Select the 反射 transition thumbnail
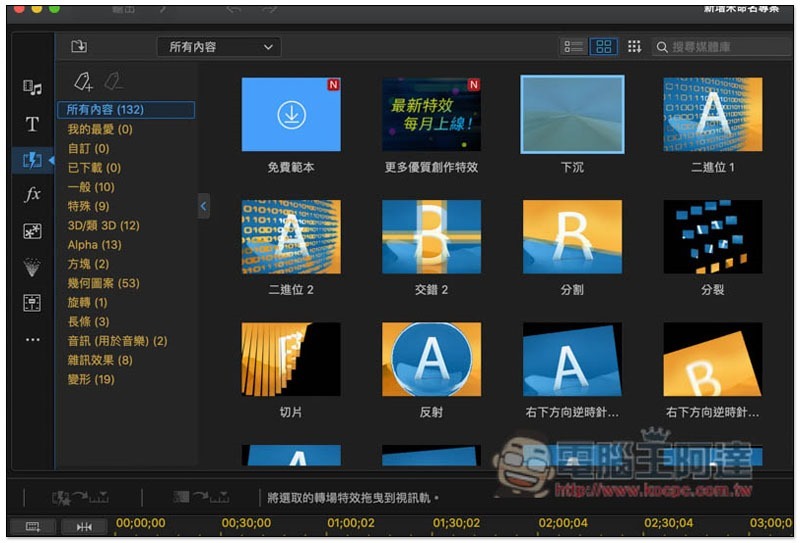 click(431, 359)
